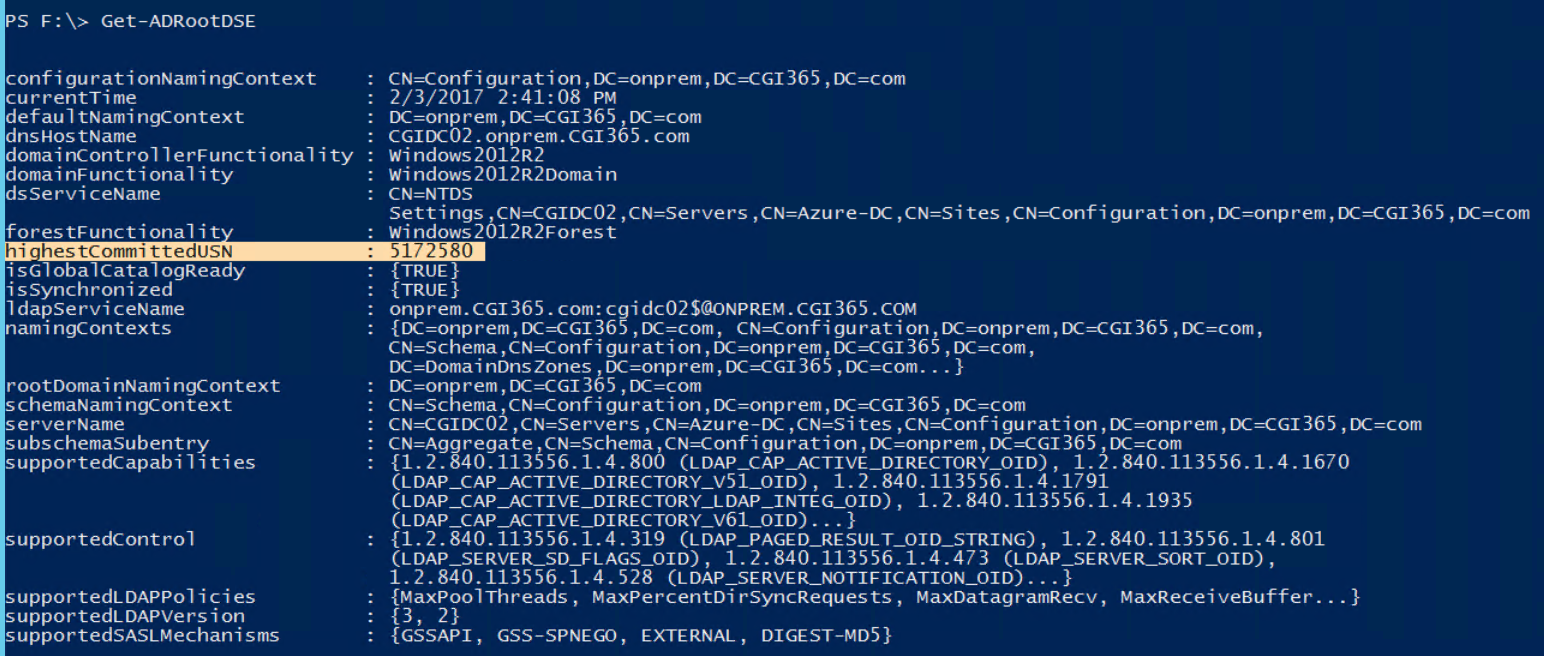Click the namingContexts property label
The image size is (1544, 656).
pos(88,328)
